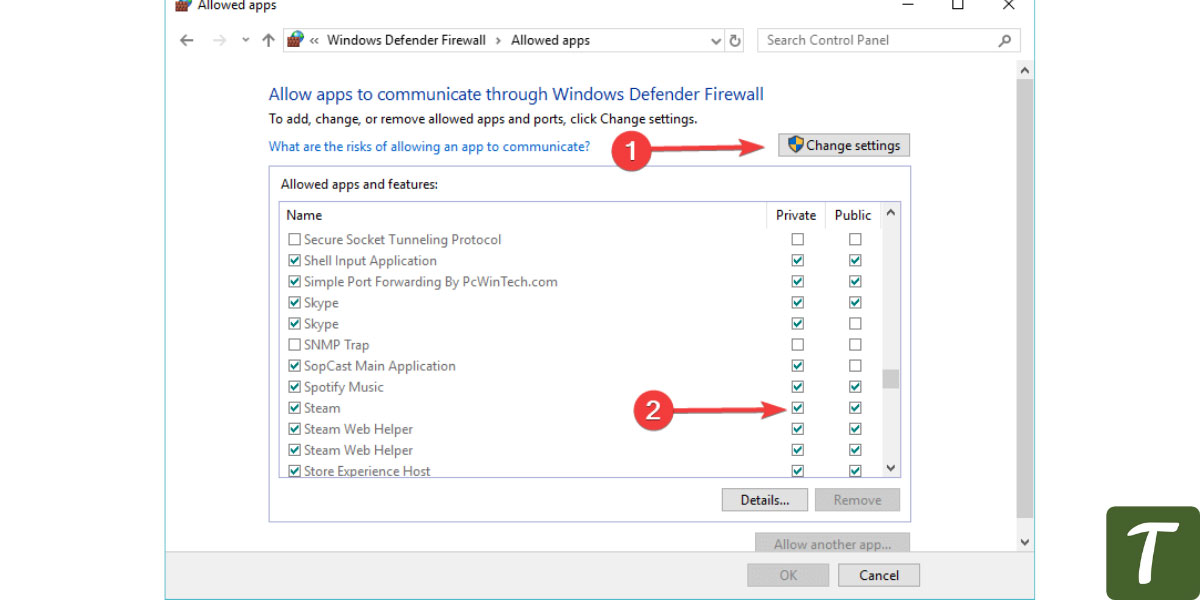
Task: Toggle Public for Simple Port Forwarding
Action: [x=855, y=282]
